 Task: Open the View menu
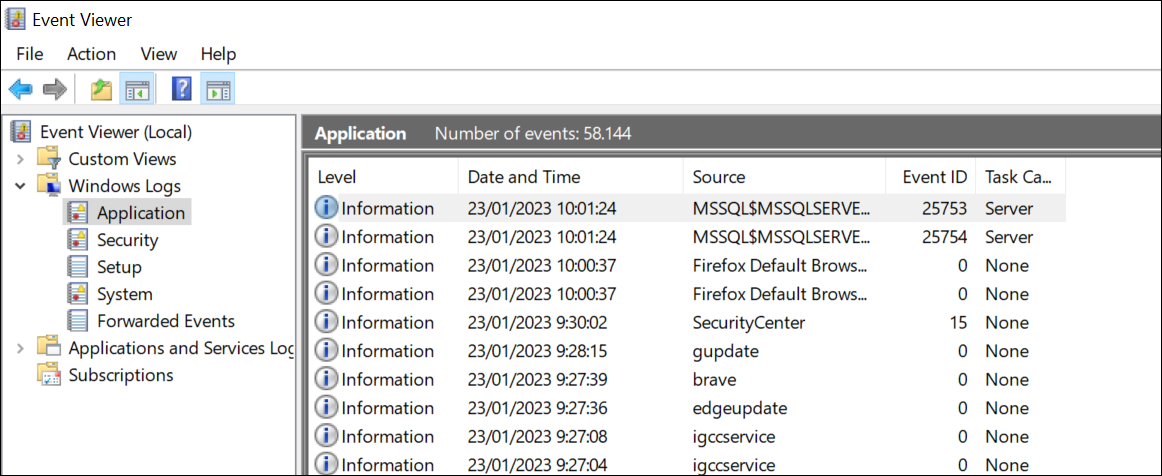158,54
